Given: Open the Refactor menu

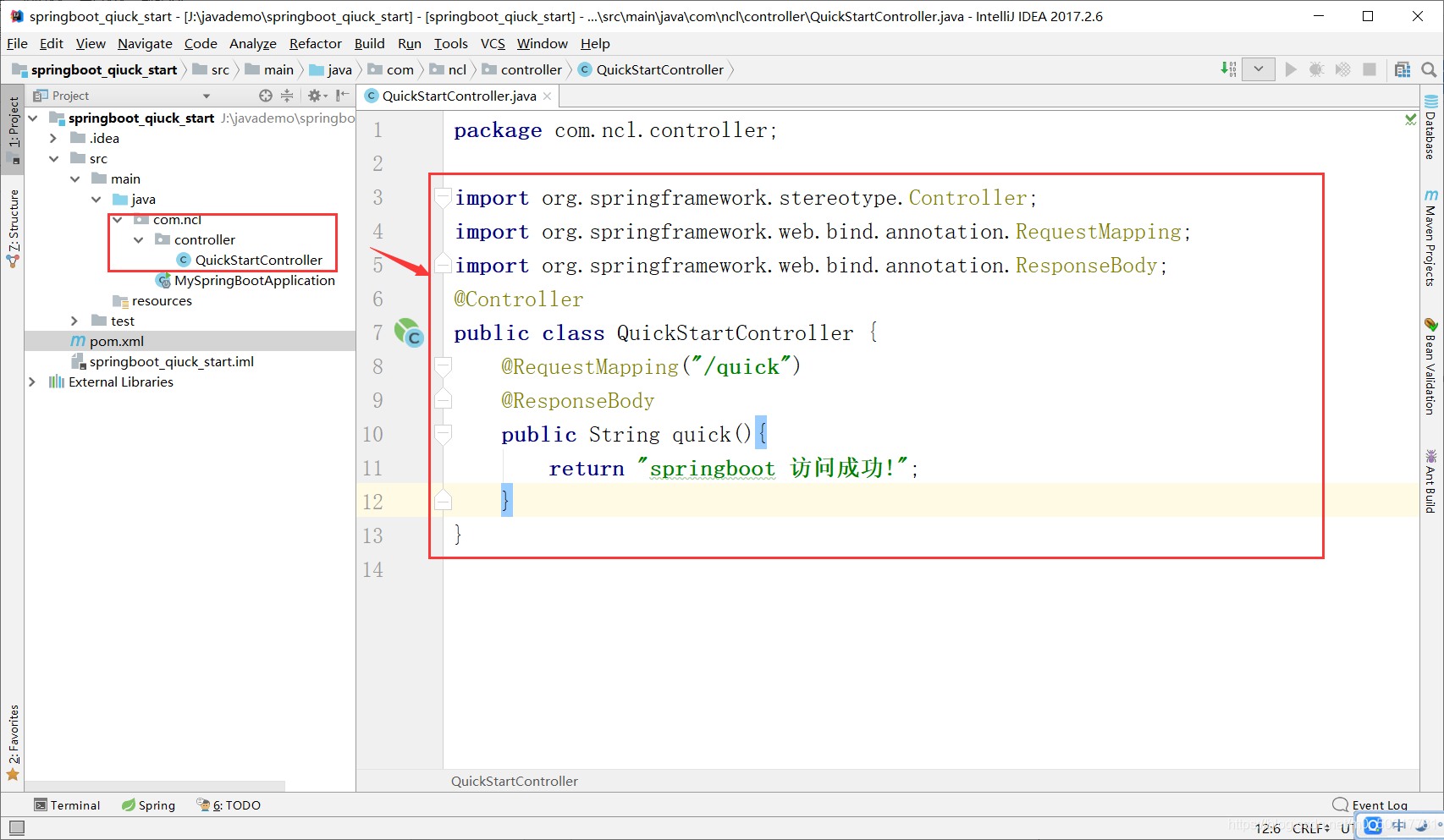Looking at the screenshot, I should (x=316, y=43).
